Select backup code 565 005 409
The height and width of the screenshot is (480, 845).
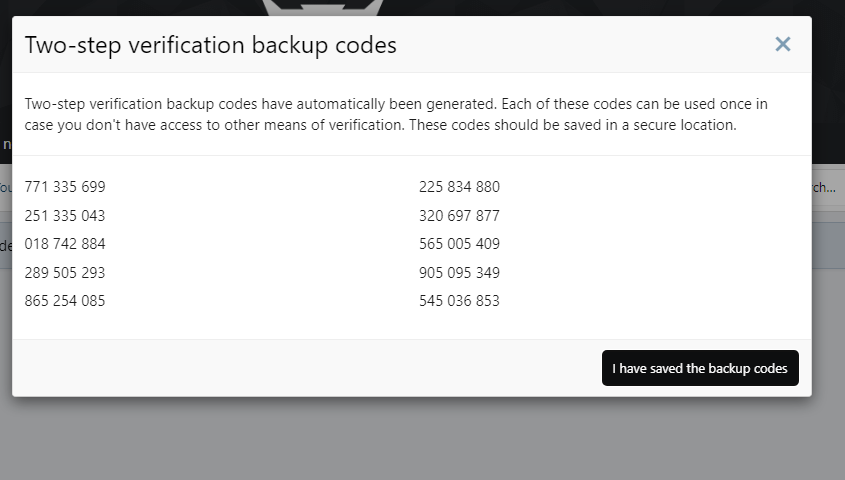tap(460, 244)
